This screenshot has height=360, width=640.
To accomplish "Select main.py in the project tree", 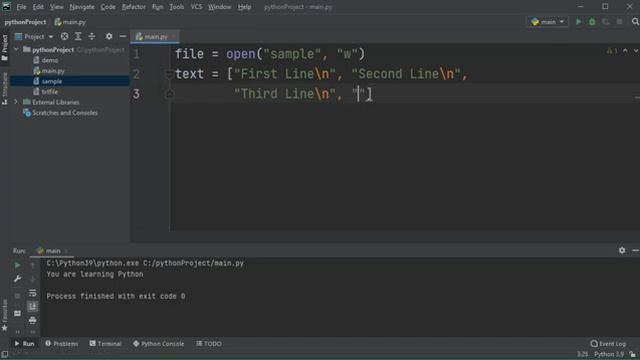I will pyautogui.click(x=53, y=71).
